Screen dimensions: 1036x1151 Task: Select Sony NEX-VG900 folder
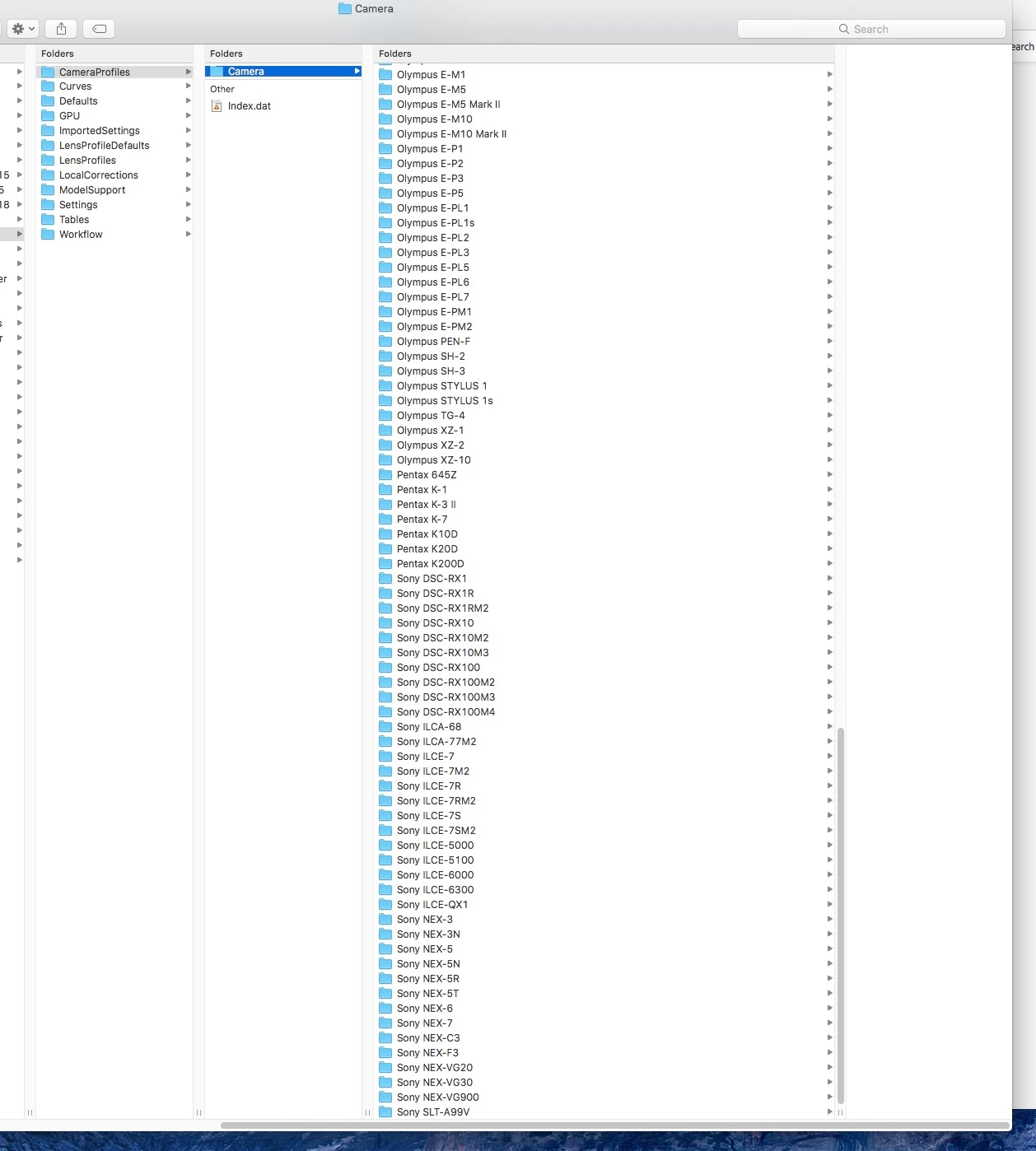click(x=605, y=1097)
